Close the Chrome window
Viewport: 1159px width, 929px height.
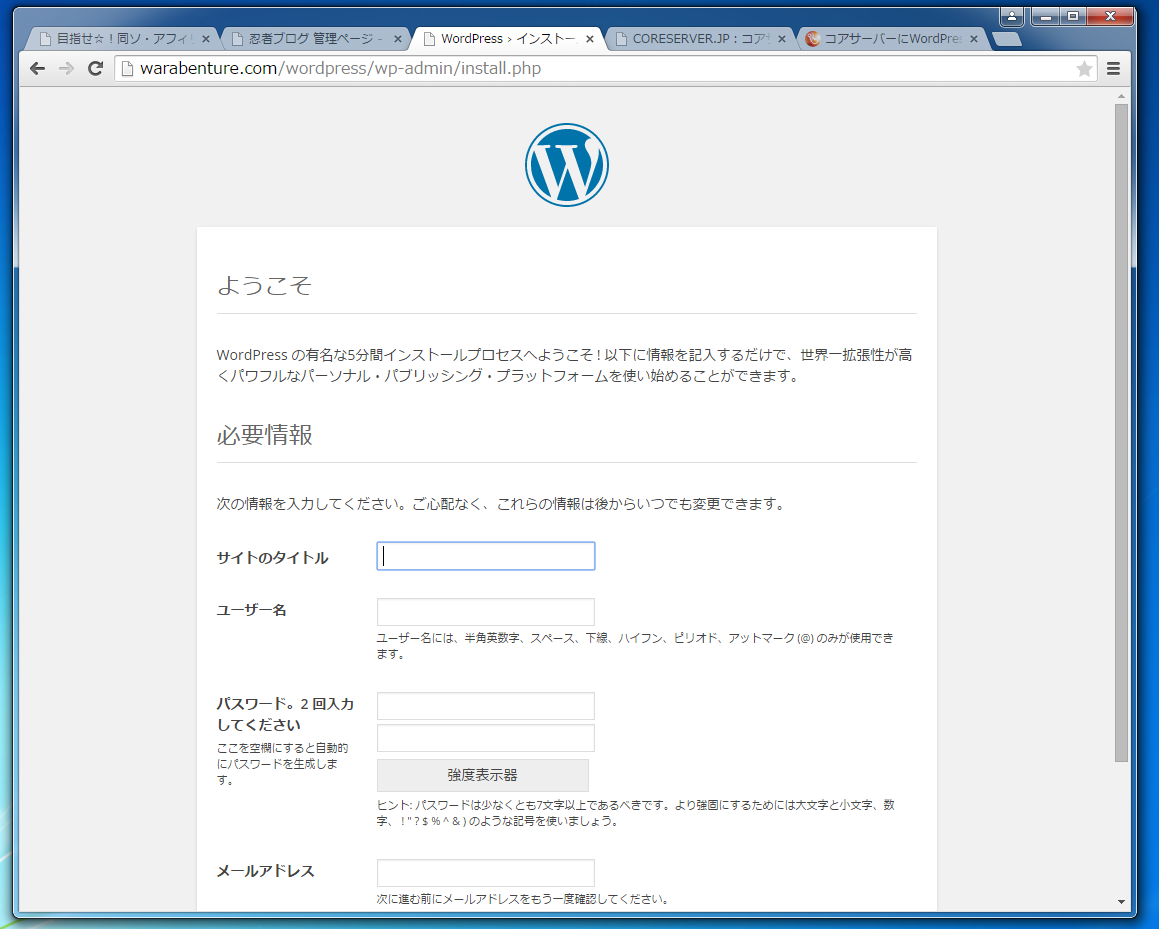(1110, 16)
